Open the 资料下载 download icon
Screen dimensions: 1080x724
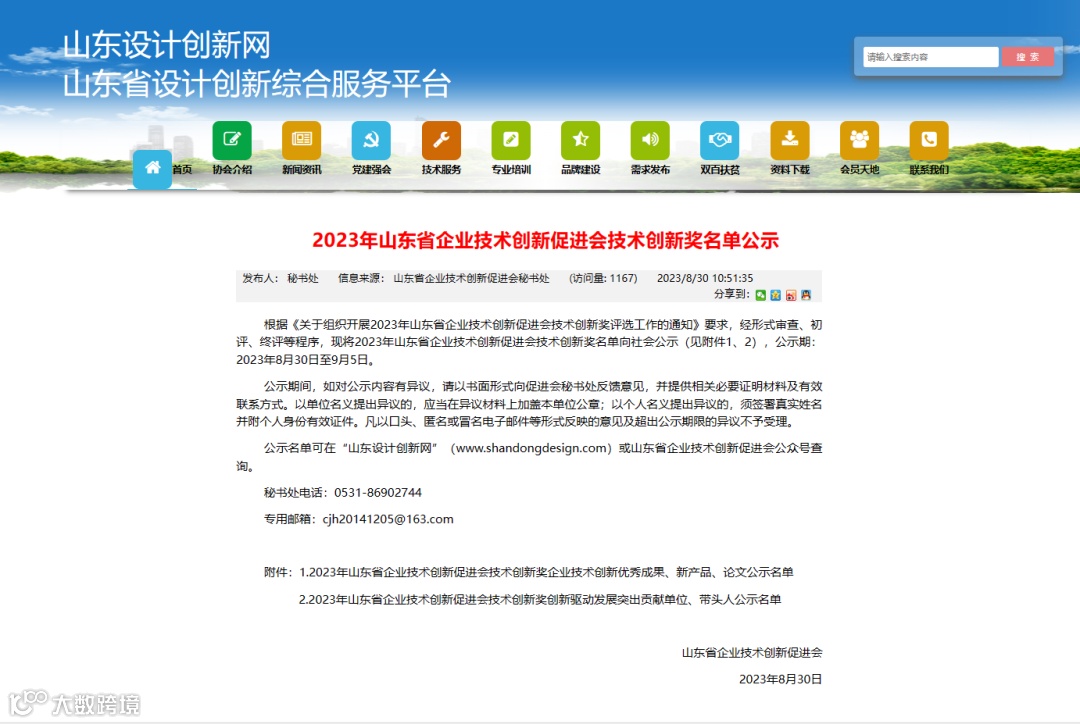point(790,140)
